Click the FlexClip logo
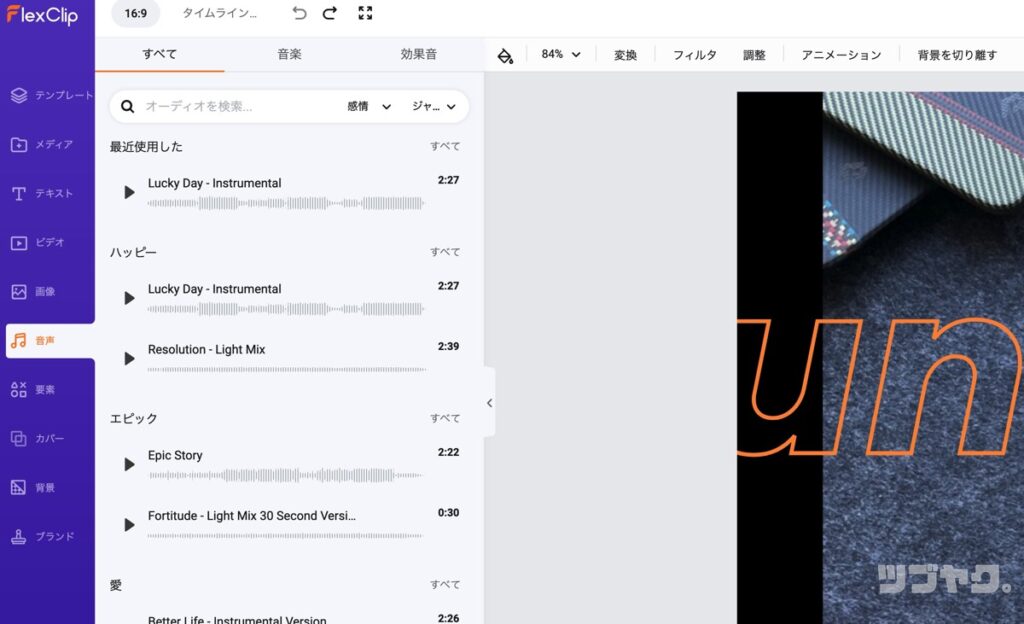1024x624 pixels. [x=42, y=14]
